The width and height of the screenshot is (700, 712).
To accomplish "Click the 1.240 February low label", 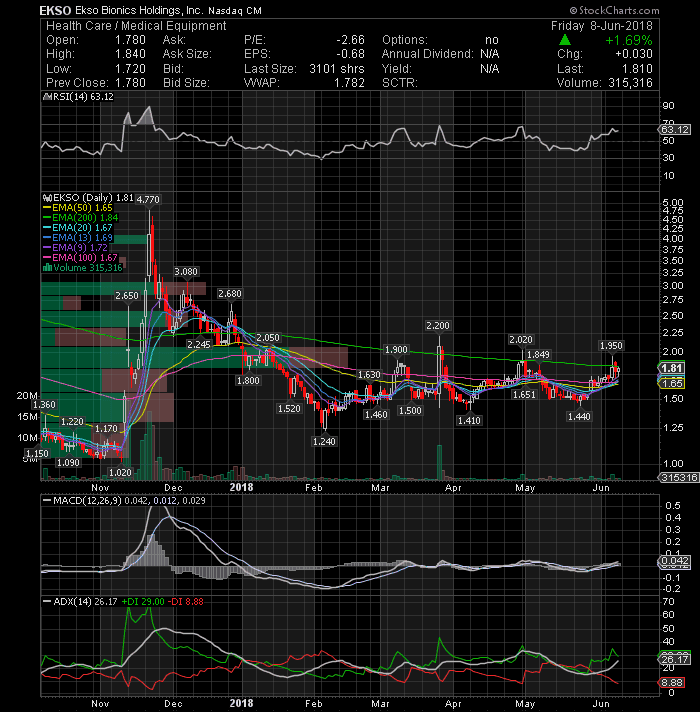I will click(x=324, y=441).
